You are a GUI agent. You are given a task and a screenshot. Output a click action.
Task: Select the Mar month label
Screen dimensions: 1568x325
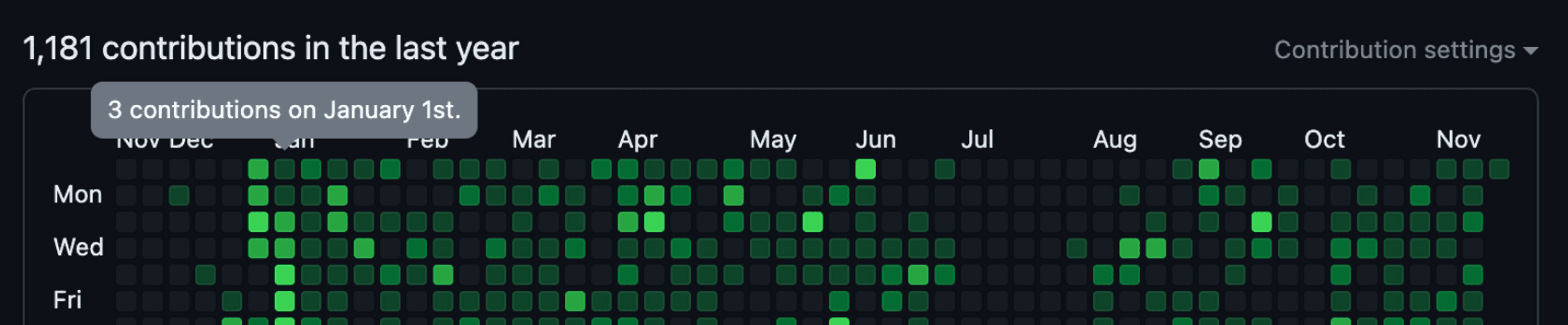pyautogui.click(x=533, y=140)
